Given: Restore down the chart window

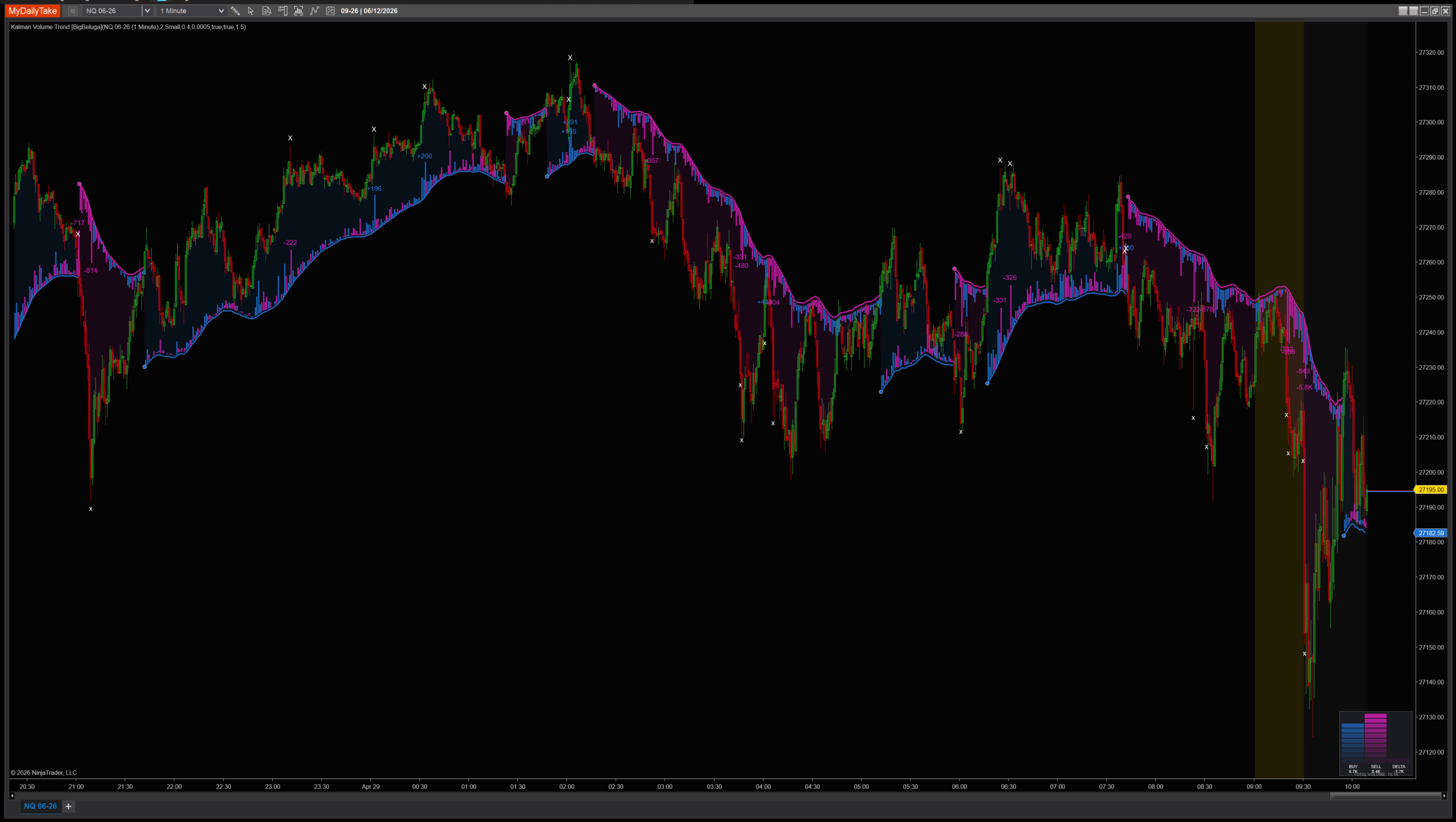Looking at the screenshot, I should tap(1434, 11).
